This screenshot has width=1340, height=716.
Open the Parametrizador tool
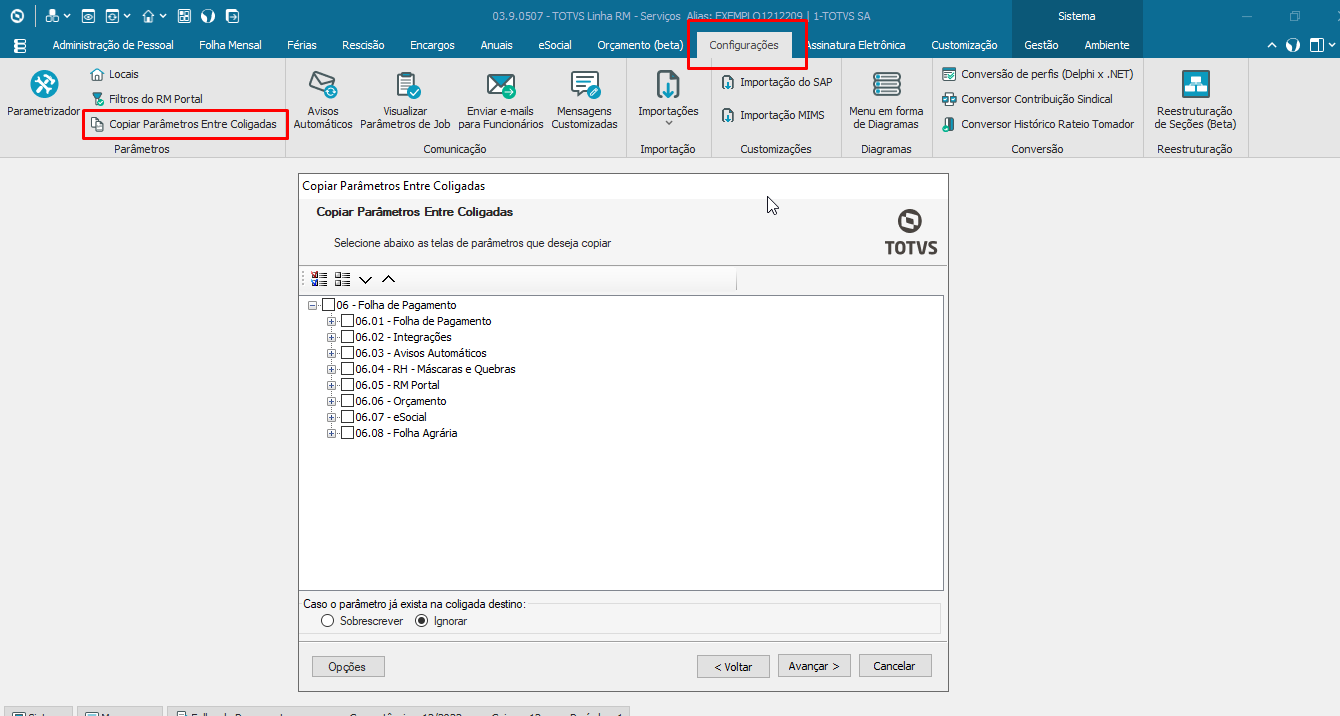tap(43, 95)
